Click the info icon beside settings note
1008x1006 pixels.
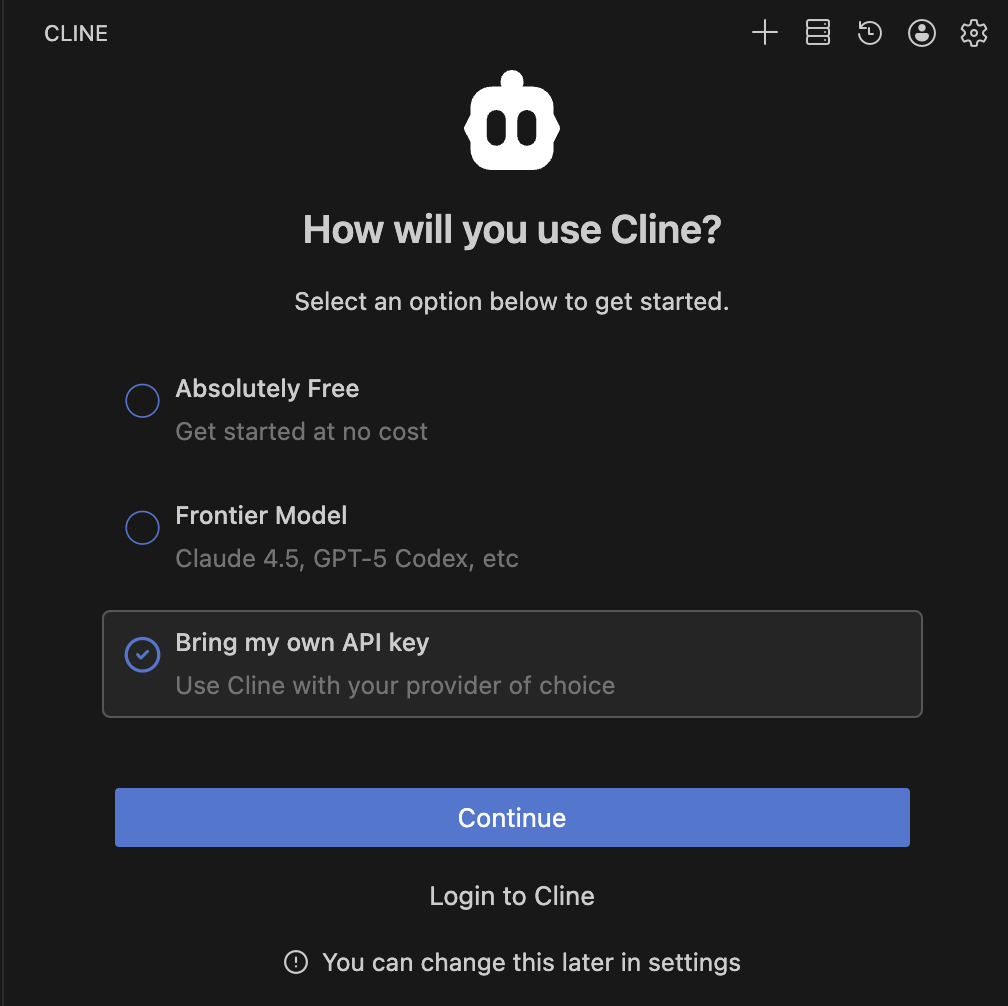(x=296, y=962)
